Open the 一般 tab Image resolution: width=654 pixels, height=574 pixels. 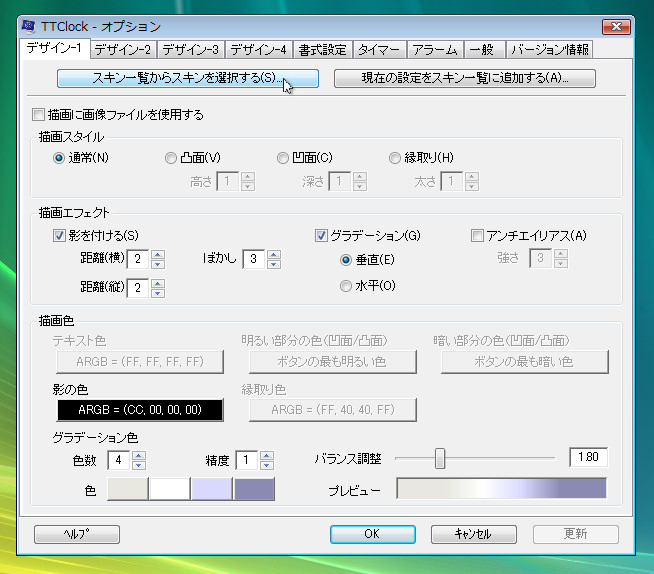click(x=483, y=50)
